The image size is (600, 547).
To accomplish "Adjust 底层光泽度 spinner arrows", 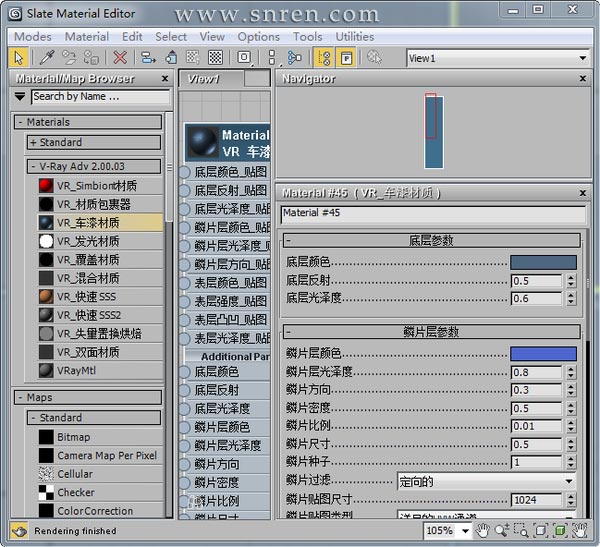I will pyautogui.click(x=571, y=299).
